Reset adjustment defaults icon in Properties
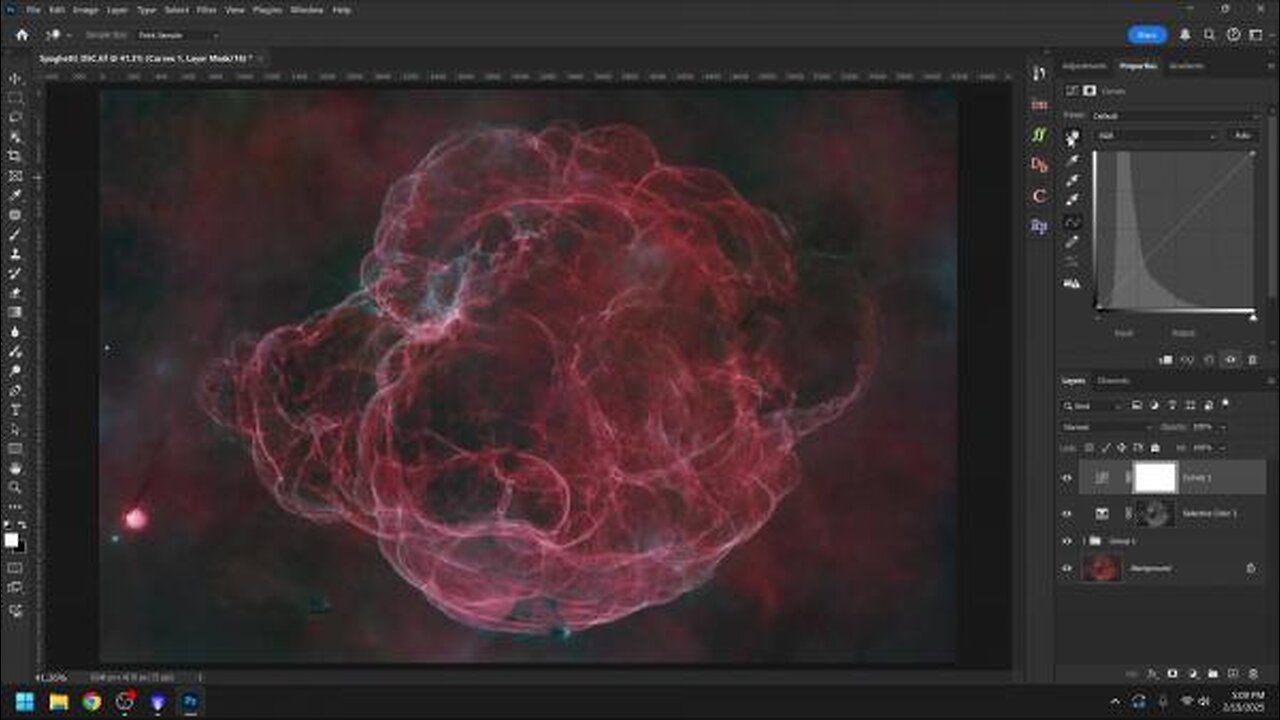Screen dimensions: 1280x720 click(x=1209, y=359)
